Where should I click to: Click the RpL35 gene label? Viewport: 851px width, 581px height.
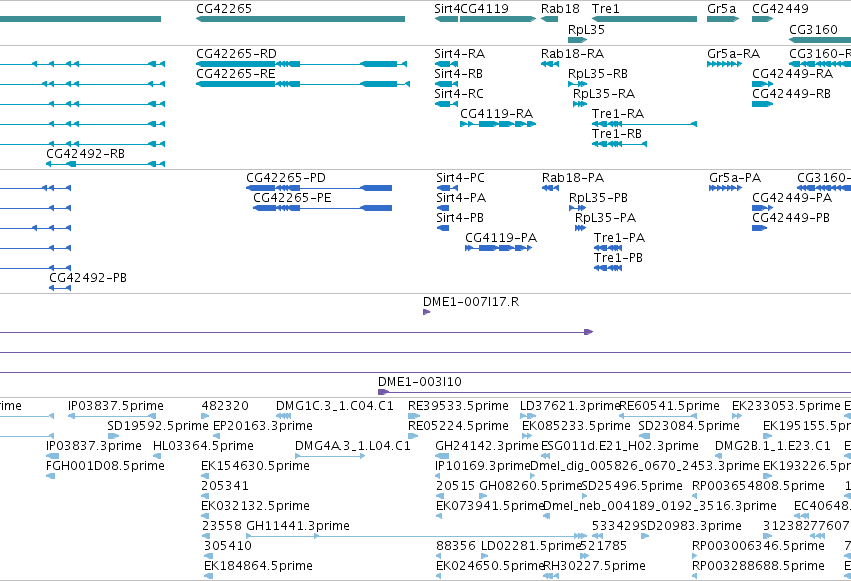586,29
